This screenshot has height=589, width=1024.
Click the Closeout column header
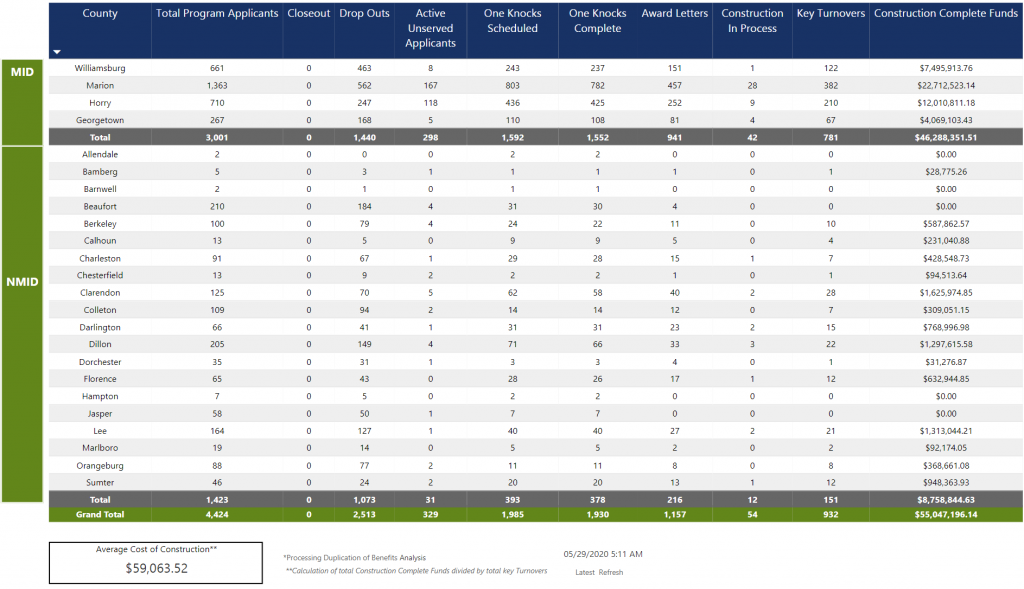click(x=308, y=13)
